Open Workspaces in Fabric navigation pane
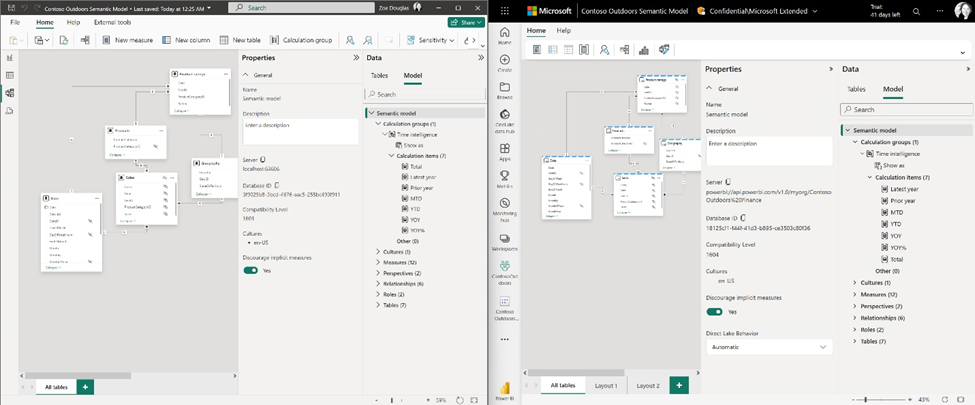 click(x=504, y=241)
